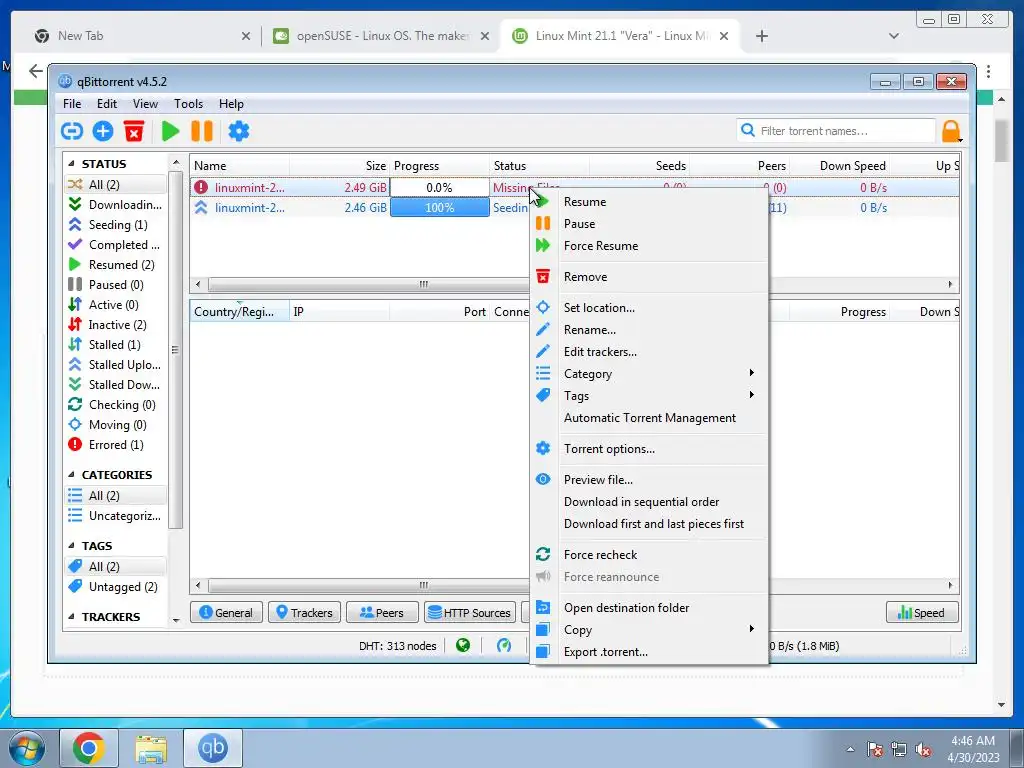
Task: Filter by Seeding (1) status
Action: (x=116, y=225)
